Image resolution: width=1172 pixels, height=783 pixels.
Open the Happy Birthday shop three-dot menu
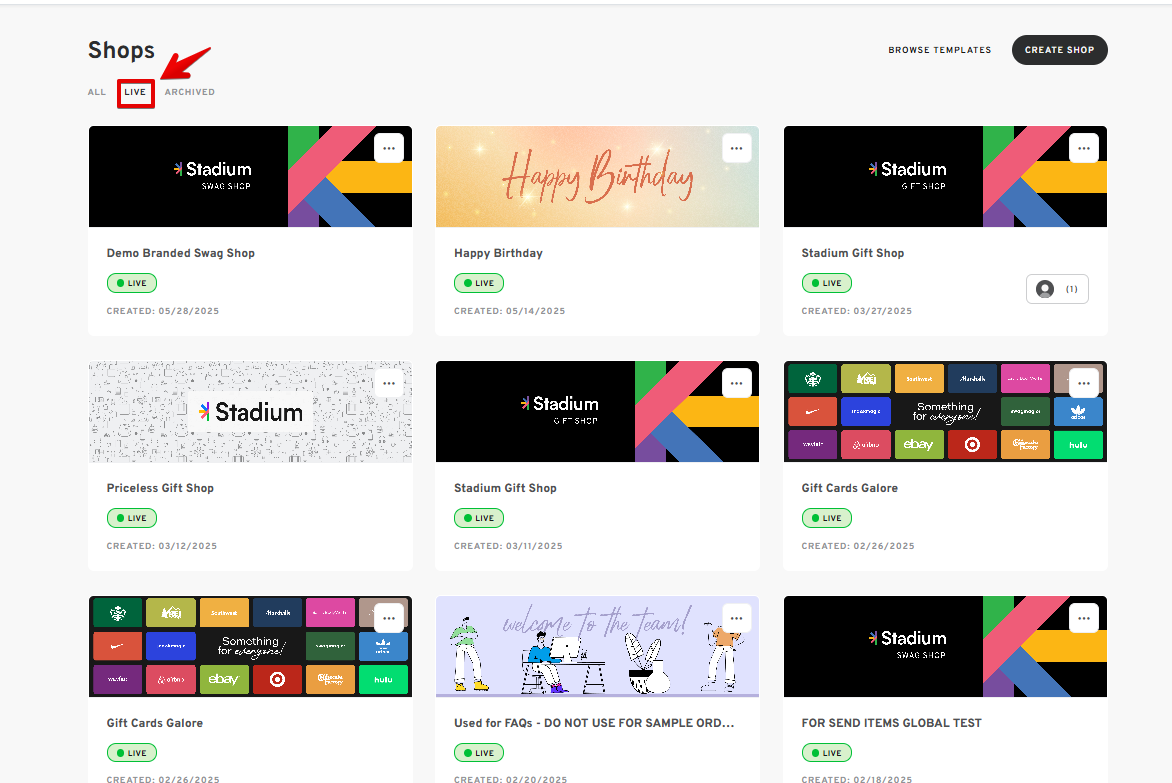pyautogui.click(x=736, y=148)
